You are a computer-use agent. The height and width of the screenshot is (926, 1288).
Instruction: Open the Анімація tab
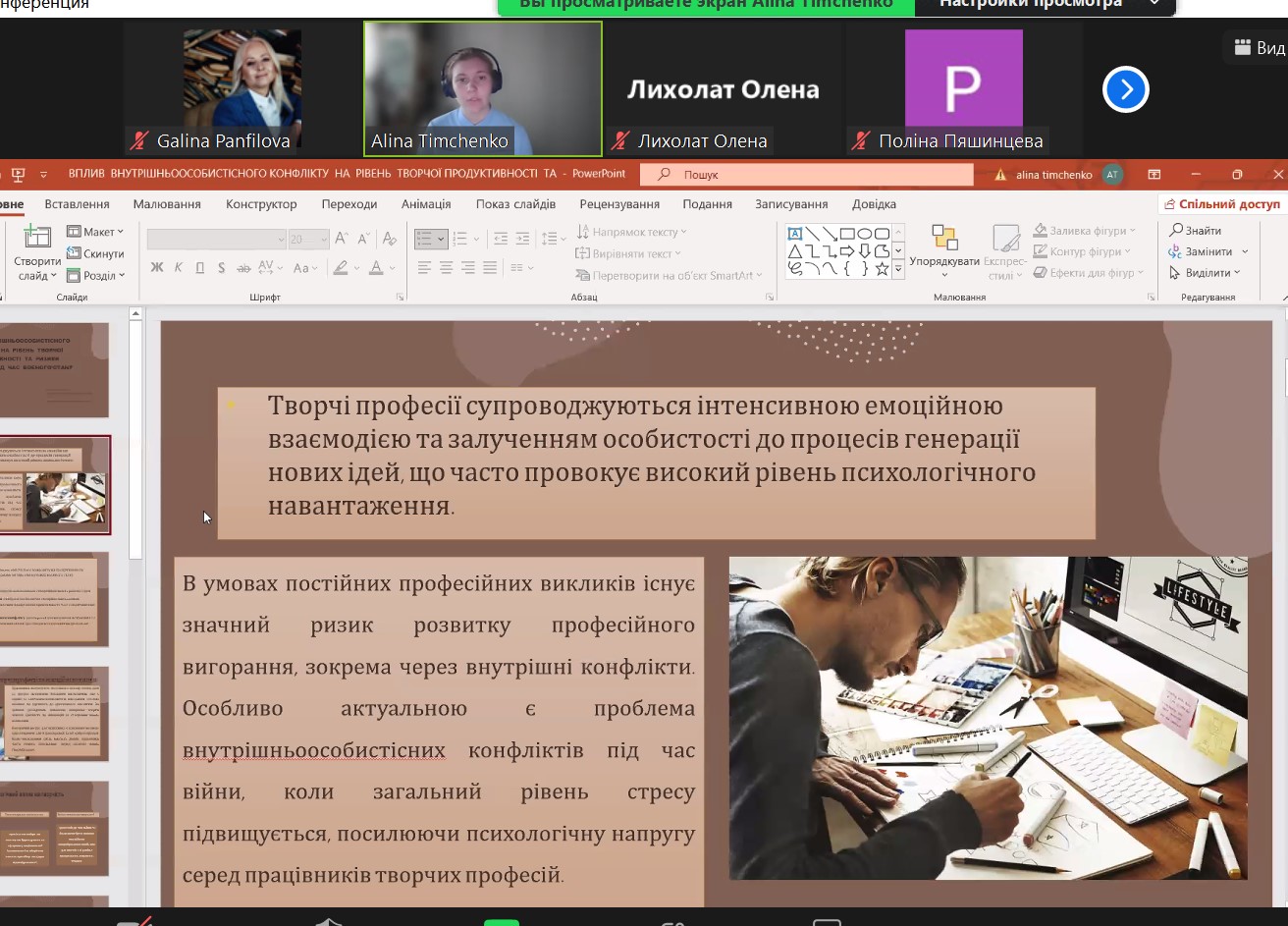point(426,204)
